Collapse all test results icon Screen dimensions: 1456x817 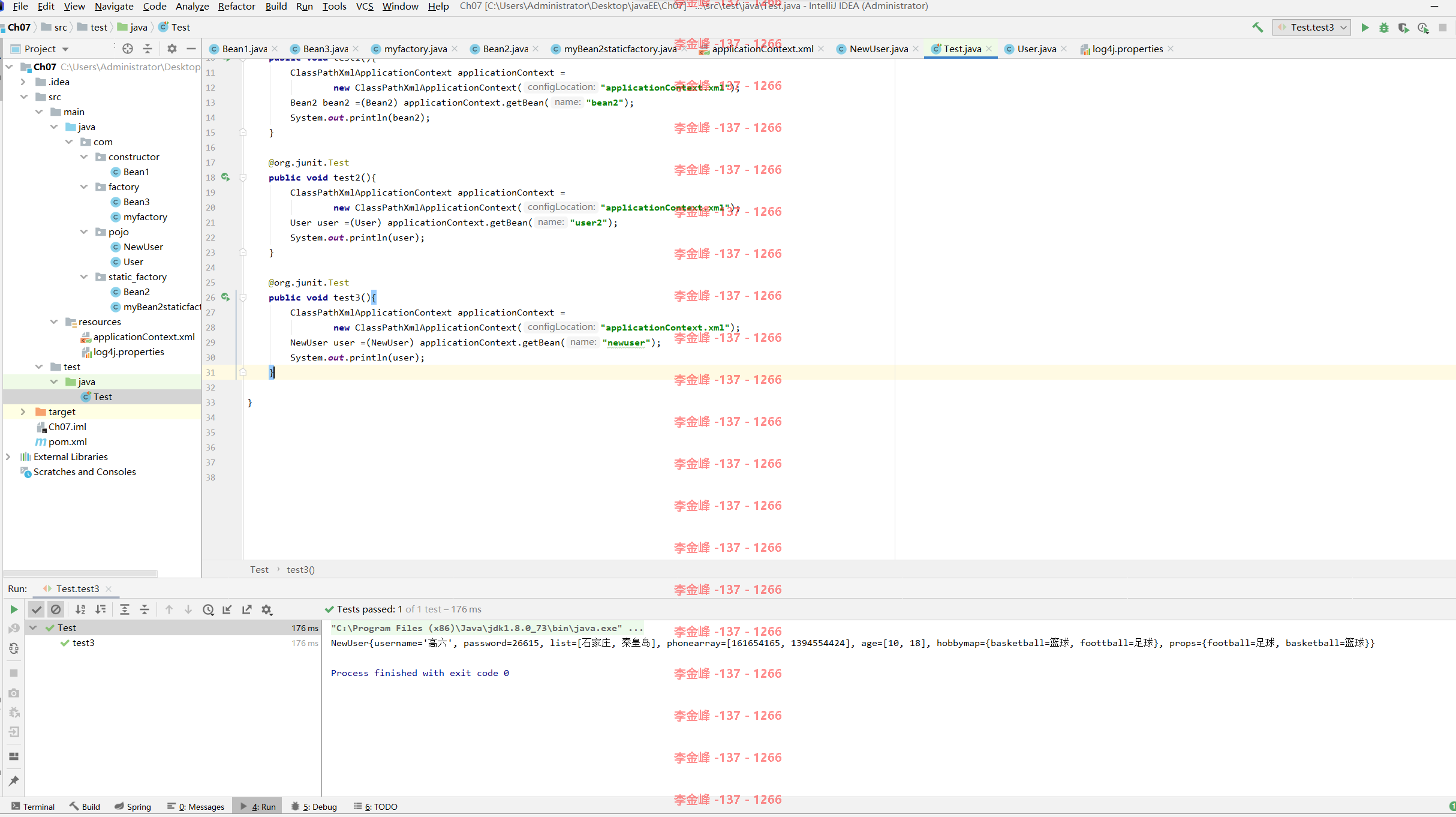(145, 609)
